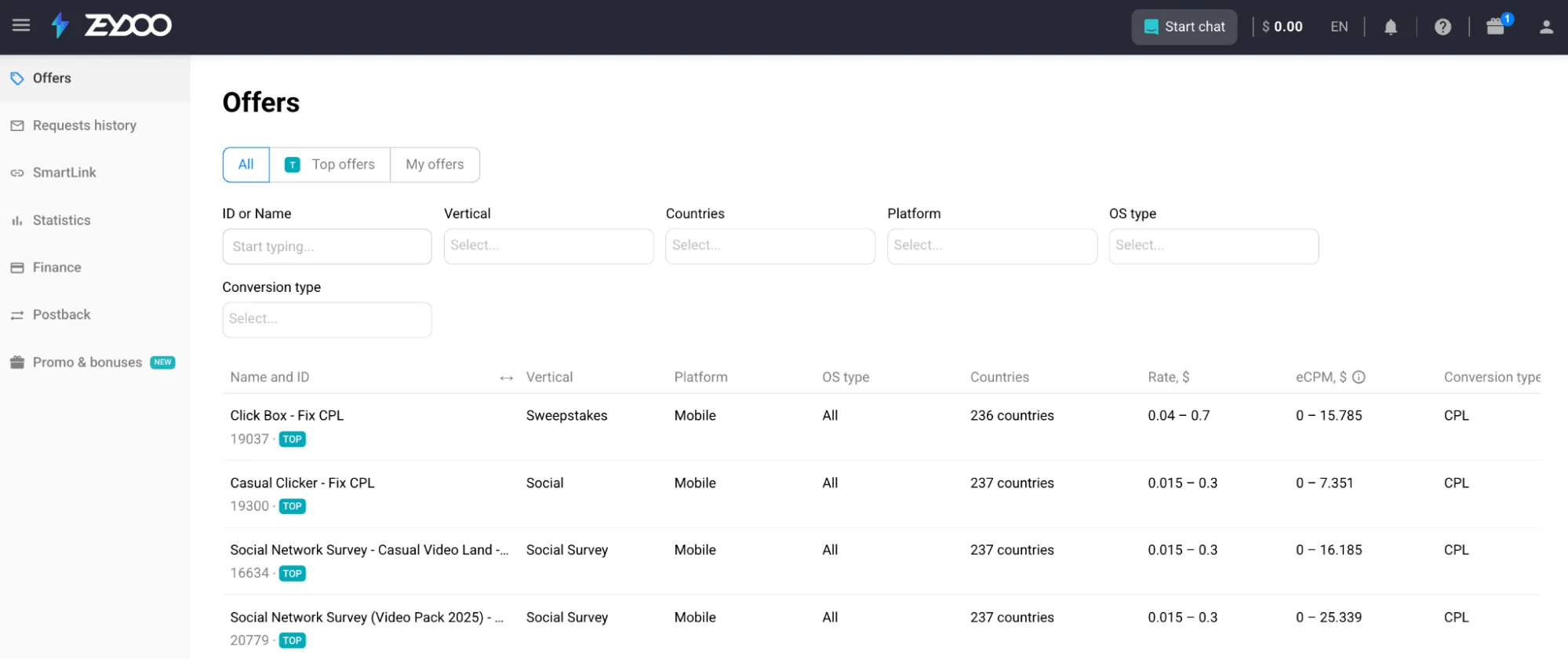1568x660 pixels.
Task: Switch to the Top offers tab
Action: click(330, 165)
